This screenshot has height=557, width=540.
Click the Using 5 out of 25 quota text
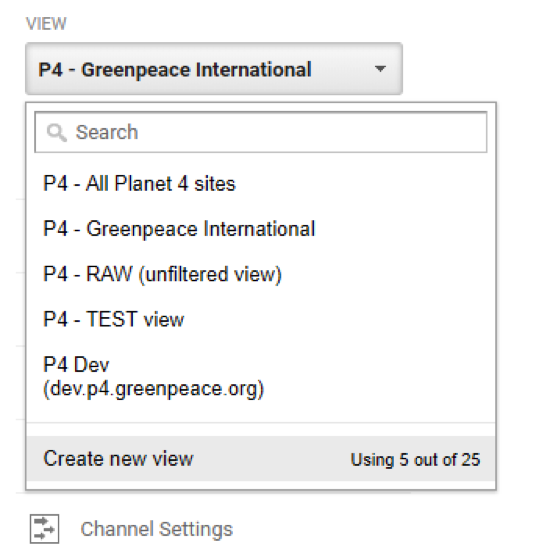tap(415, 460)
